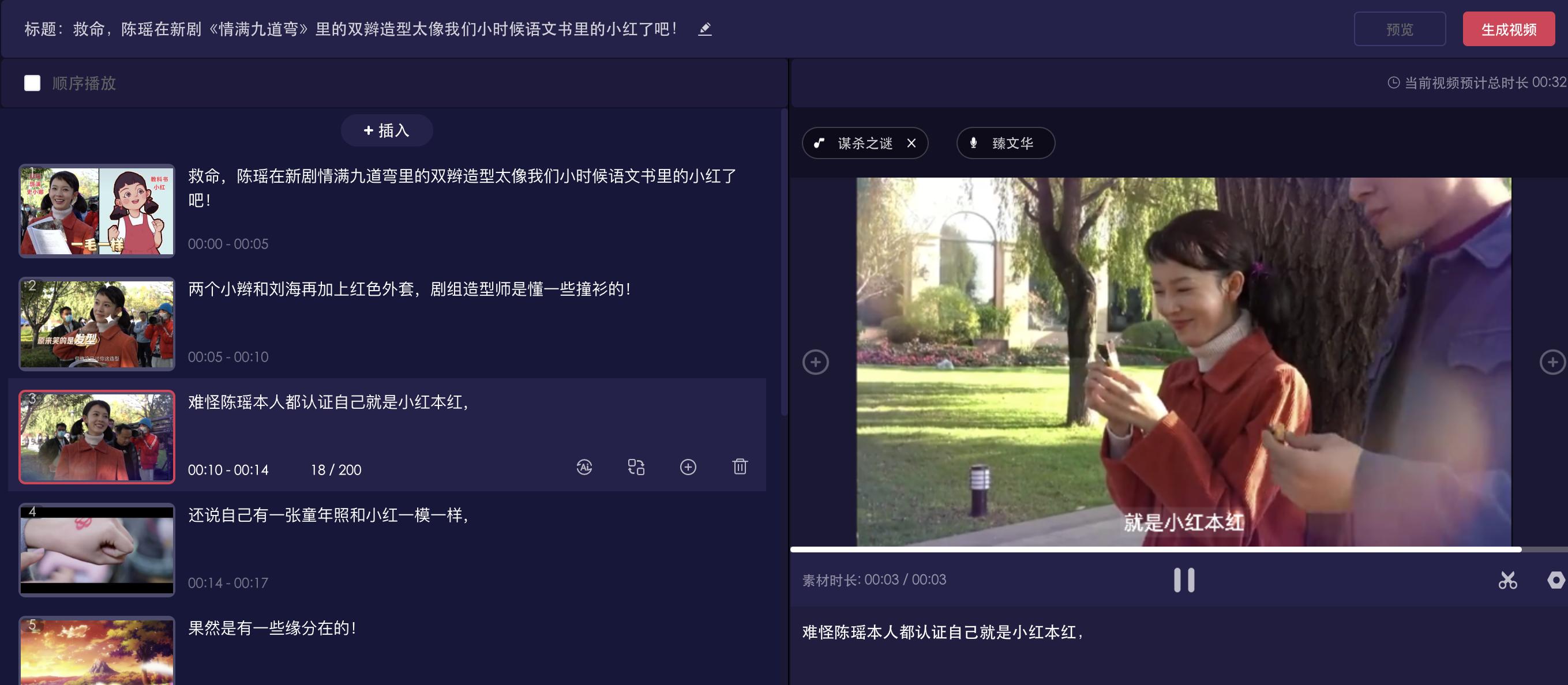Screen dimensions: 1568x685
Task: Edit clip 3 text 难怪陈瑶本人都认证
Action: click(x=329, y=402)
